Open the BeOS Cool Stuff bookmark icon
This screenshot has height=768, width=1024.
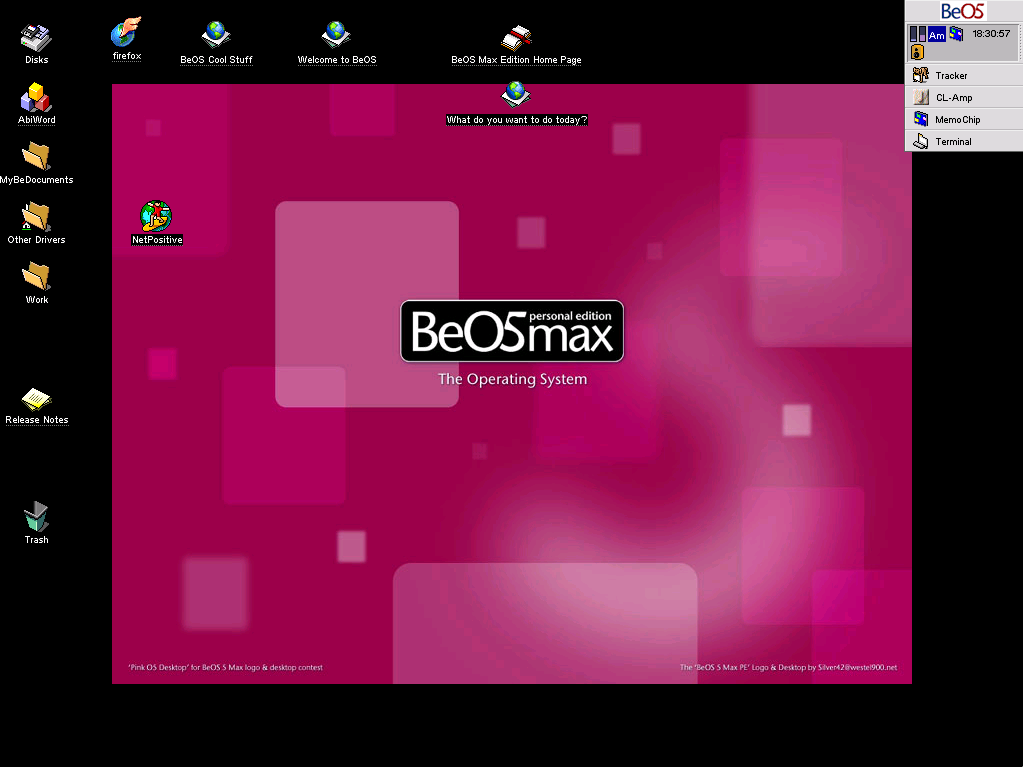[x=216, y=35]
